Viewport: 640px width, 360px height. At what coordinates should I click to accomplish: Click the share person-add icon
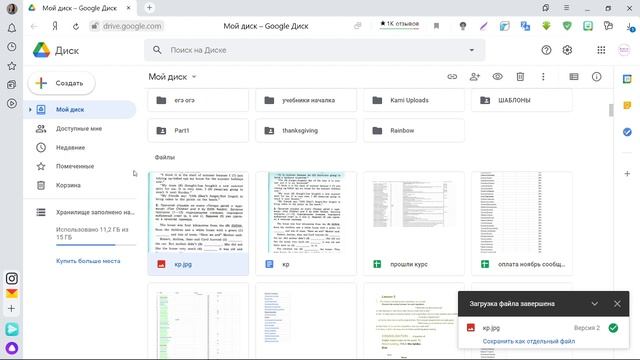[475, 77]
